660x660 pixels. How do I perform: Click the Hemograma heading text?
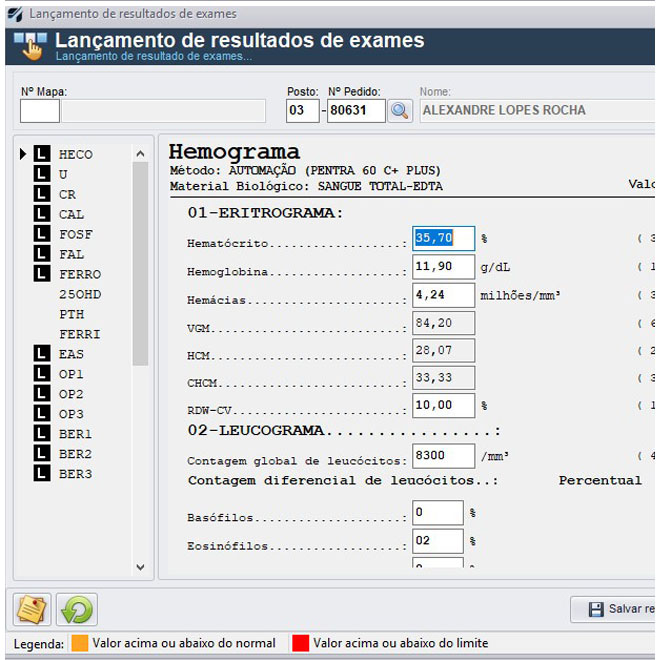coord(234,152)
